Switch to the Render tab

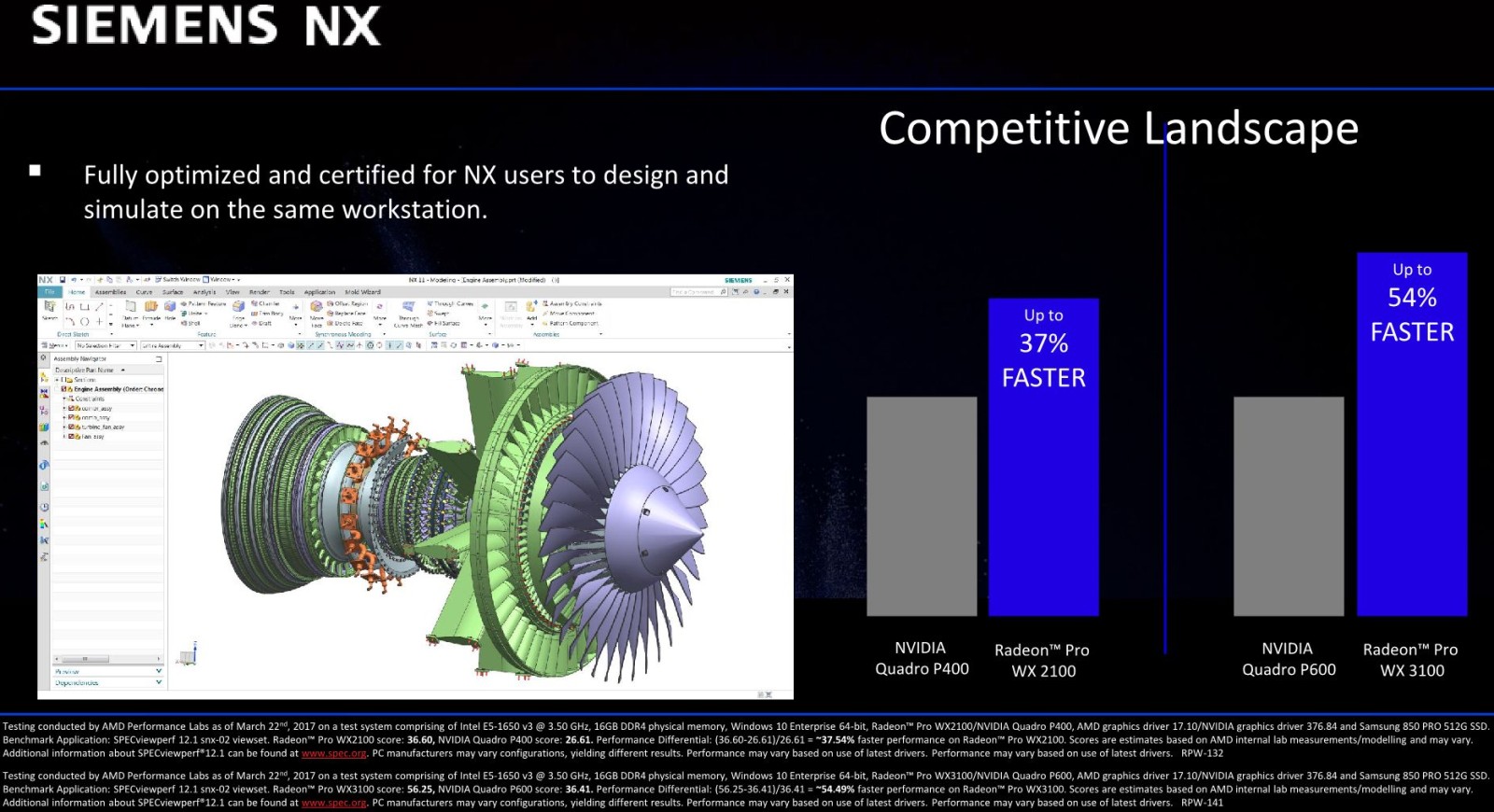260,292
